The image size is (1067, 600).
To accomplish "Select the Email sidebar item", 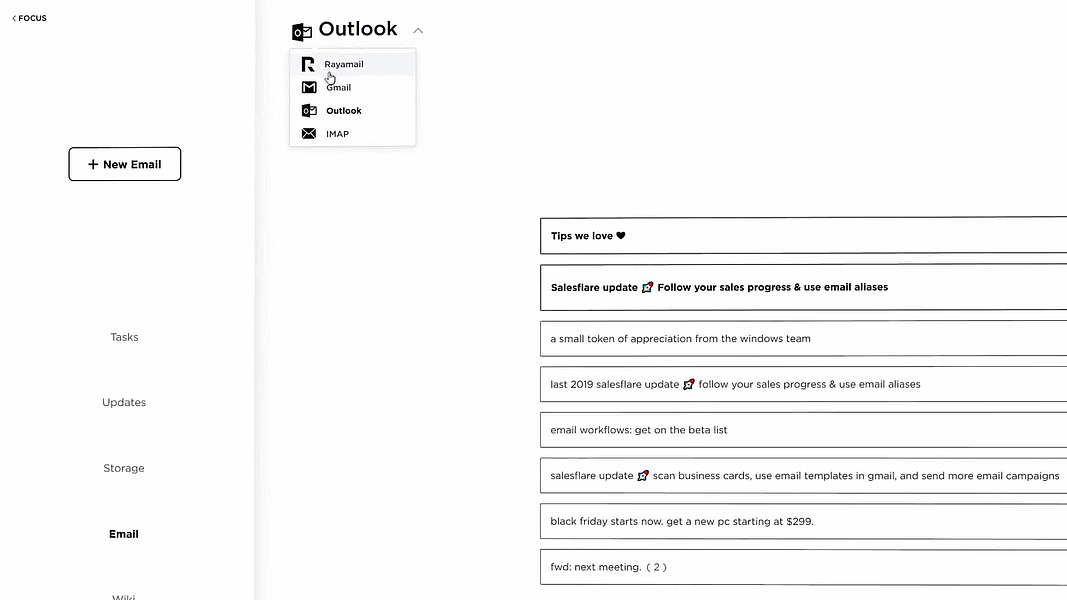I will click(124, 534).
